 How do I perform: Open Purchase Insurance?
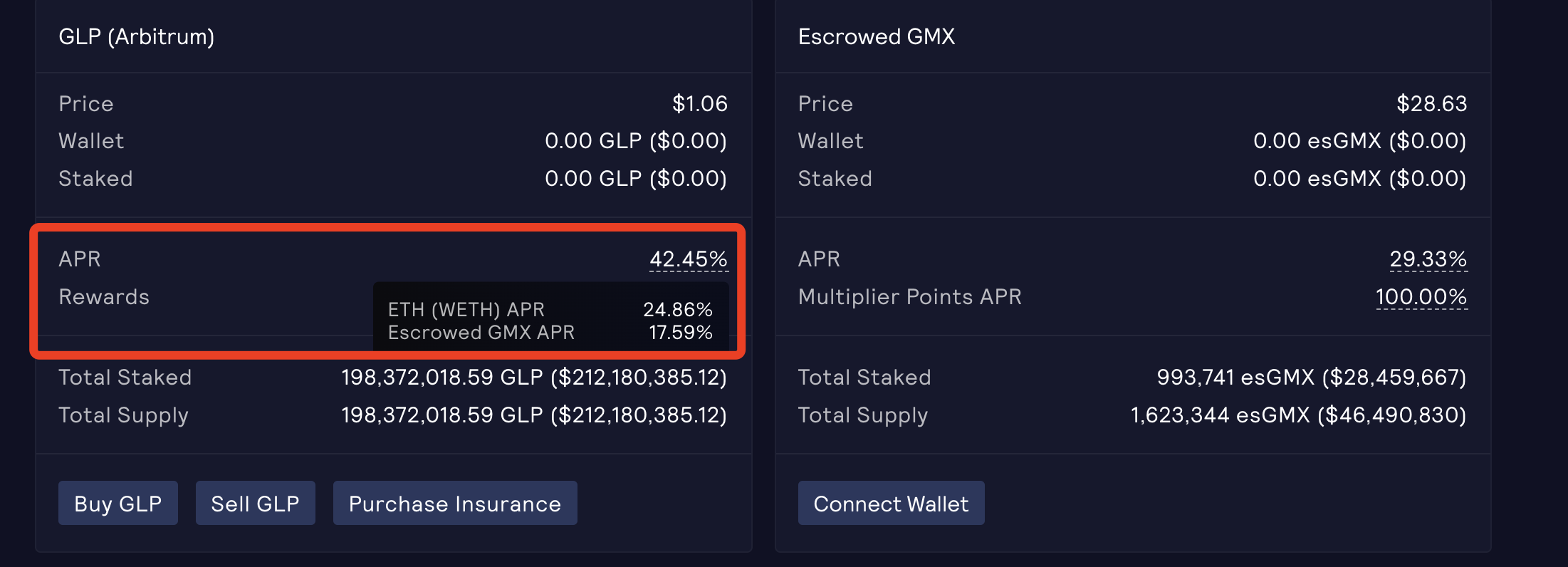[454, 504]
